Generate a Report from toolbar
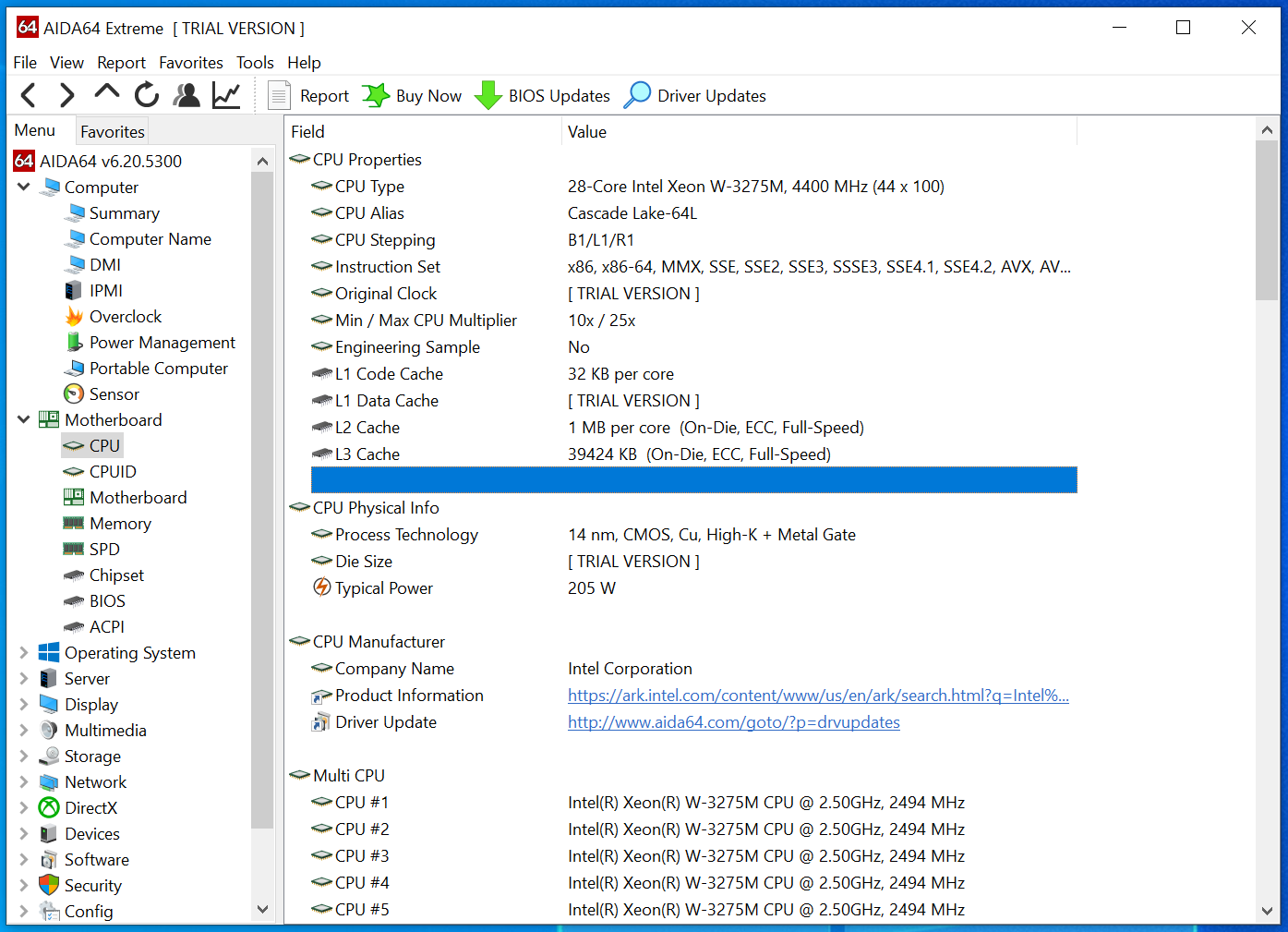Screen dimensions: 1288x932 pos(308,95)
